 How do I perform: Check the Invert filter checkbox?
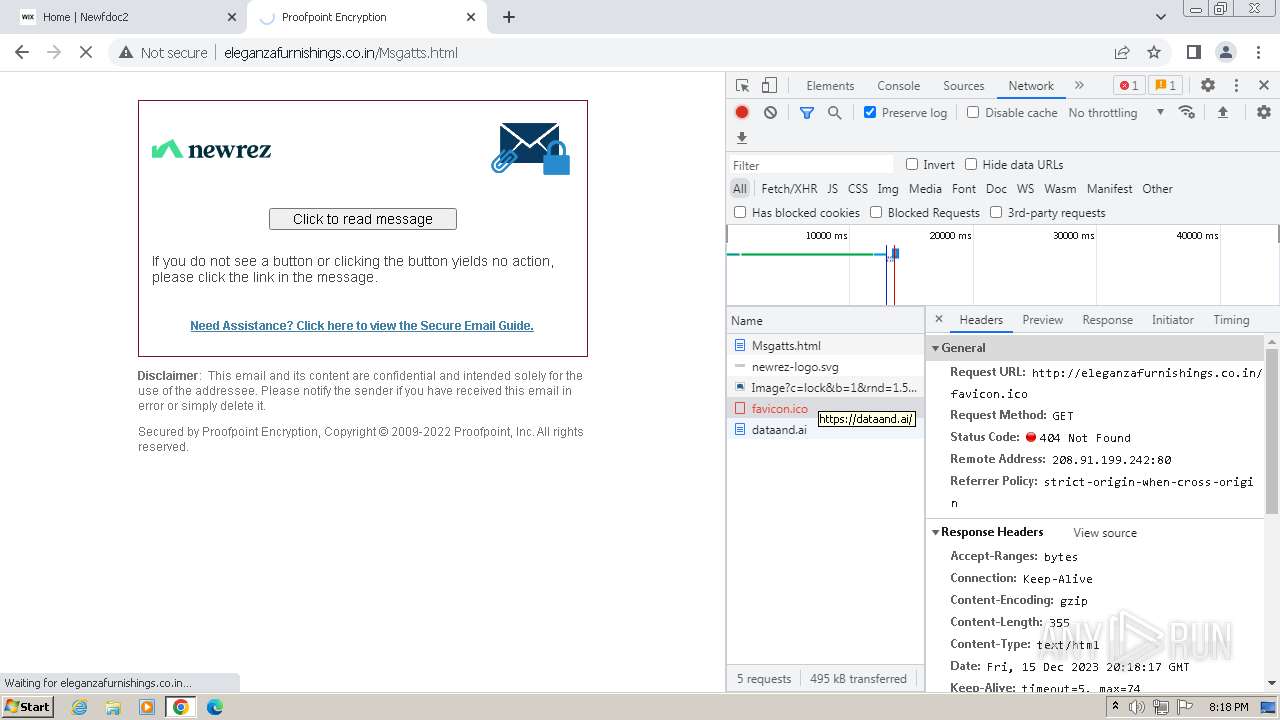(x=912, y=164)
